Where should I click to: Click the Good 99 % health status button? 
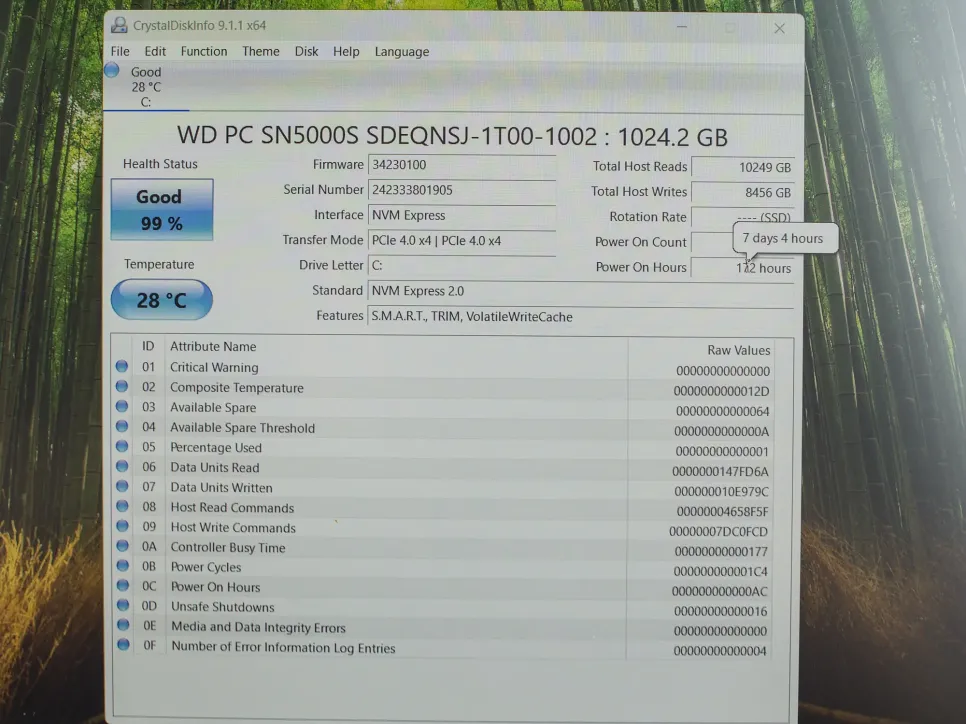click(161, 210)
